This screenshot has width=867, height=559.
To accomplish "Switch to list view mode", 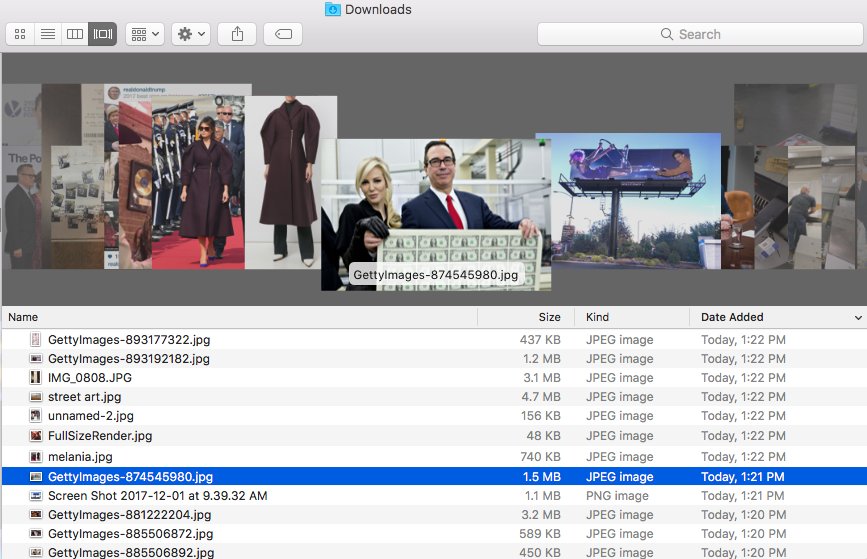I will [x=48, y=34].
